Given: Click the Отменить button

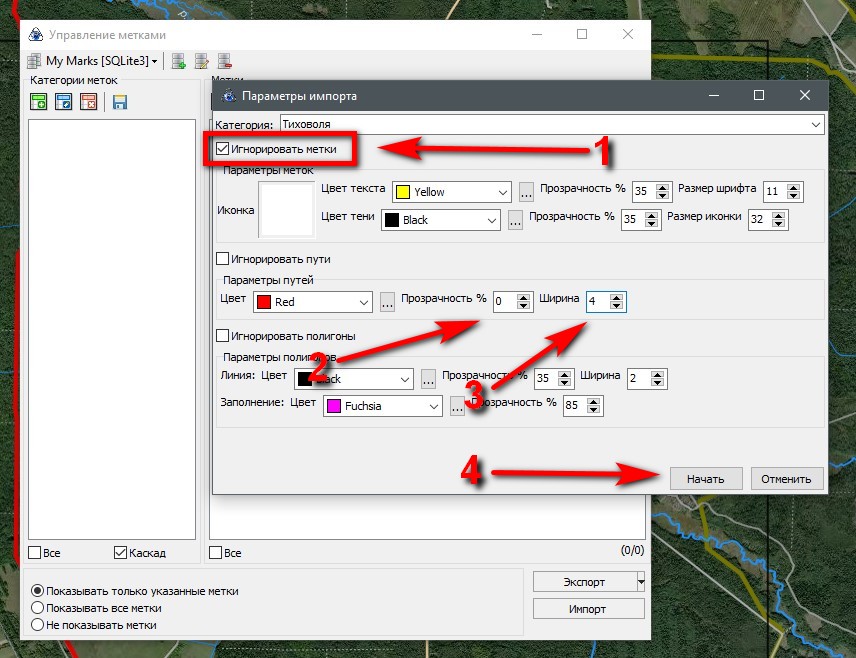Looking at the screenshot, I should pos(787,479).
